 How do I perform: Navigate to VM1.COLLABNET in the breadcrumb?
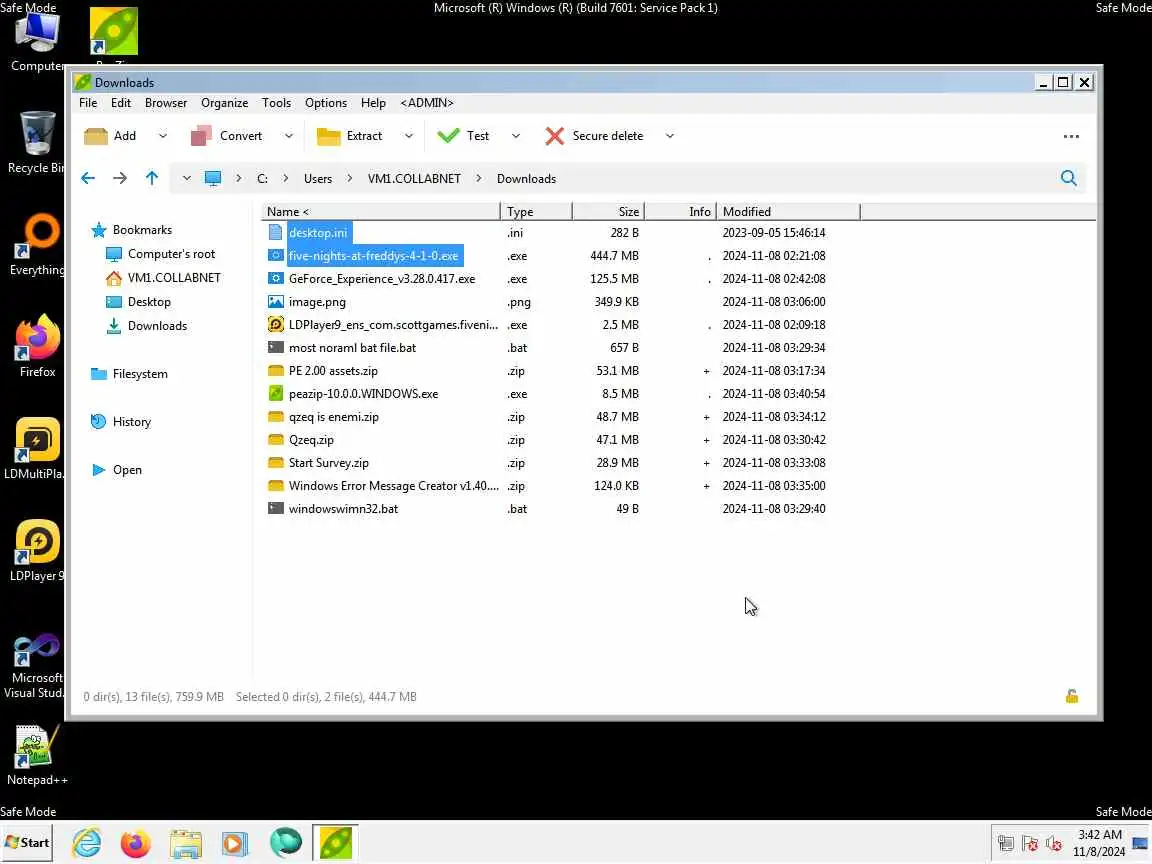(x=414, y=179)
